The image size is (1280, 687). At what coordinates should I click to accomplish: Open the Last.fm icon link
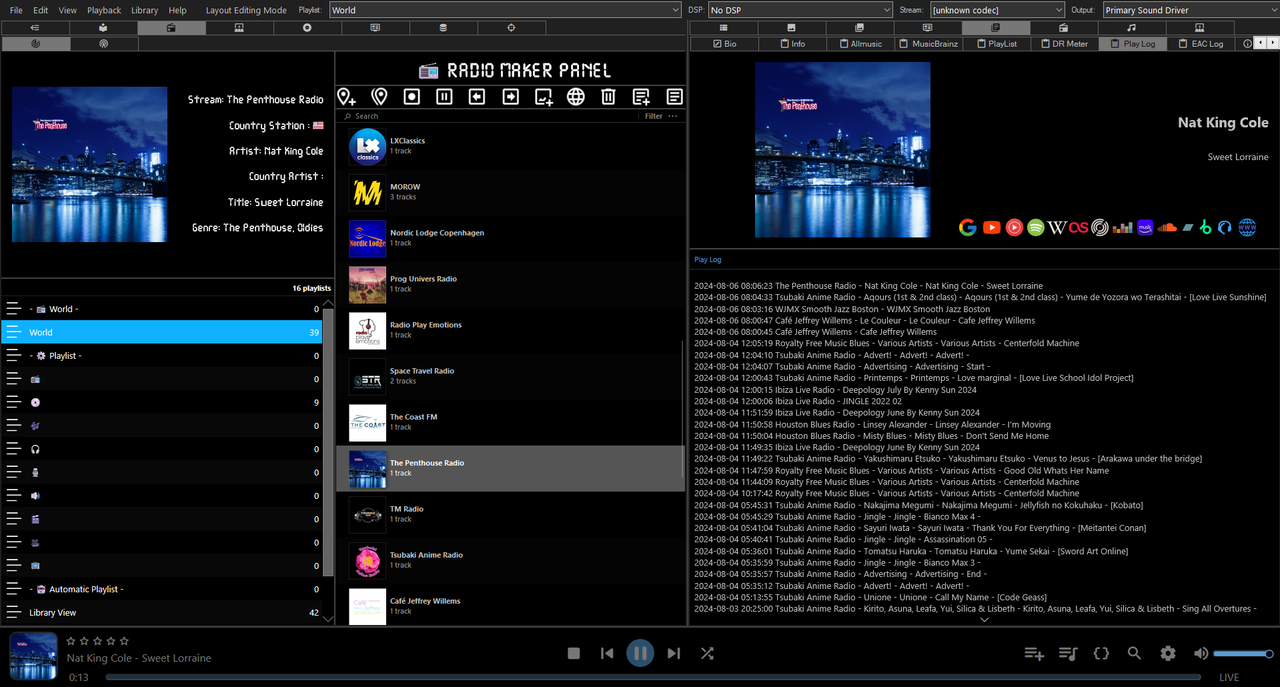tap(1079, 228)
